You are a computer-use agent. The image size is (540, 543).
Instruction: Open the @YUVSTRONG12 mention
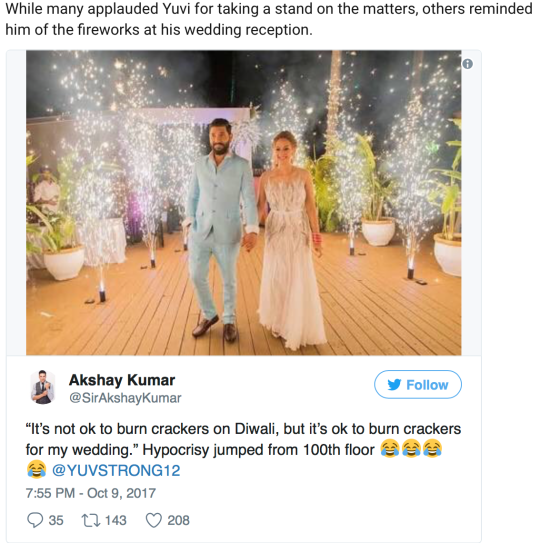click(x=116, y=470)
